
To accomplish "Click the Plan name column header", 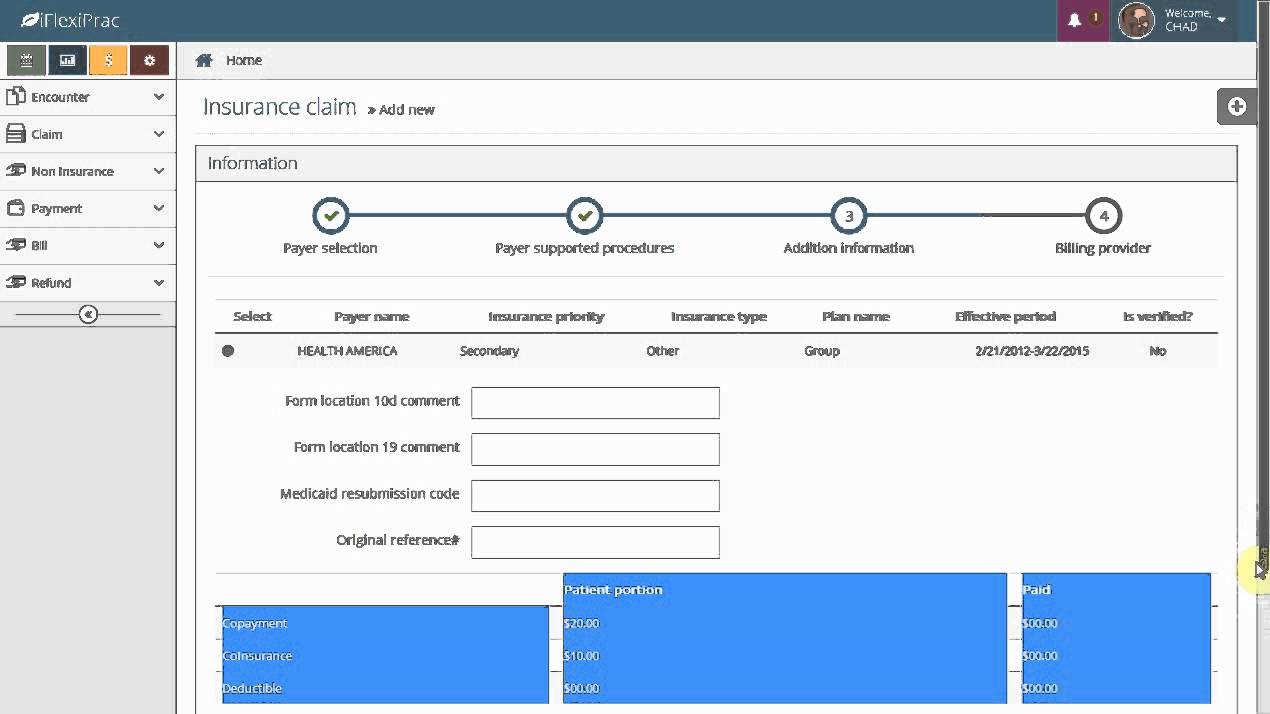I will [x=856, y=316].
